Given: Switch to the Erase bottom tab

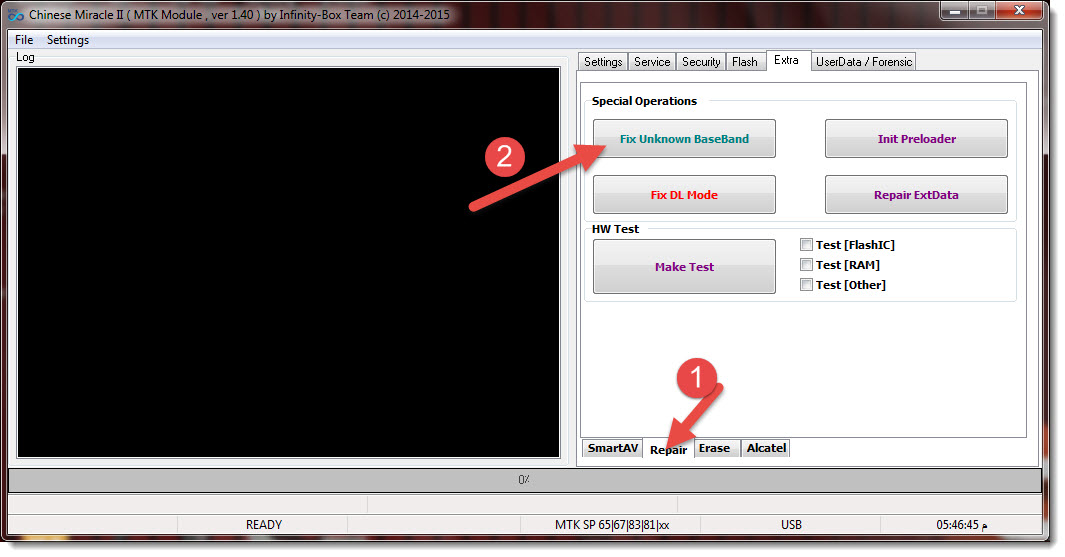Looking at the screenshot, I should click(715, 448).
